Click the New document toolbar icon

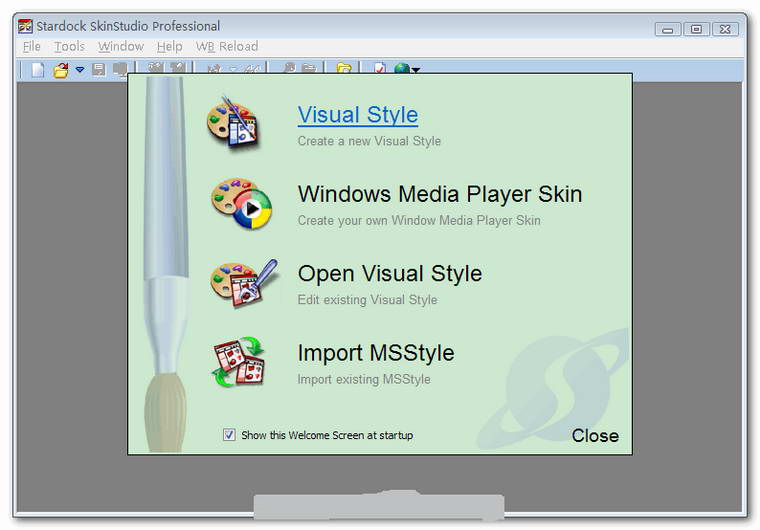pos(38,70)
